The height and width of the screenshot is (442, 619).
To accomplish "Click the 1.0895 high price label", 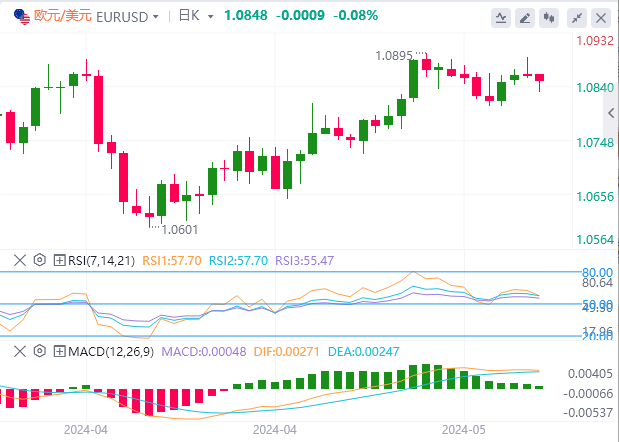I will (x=394, y=56).
